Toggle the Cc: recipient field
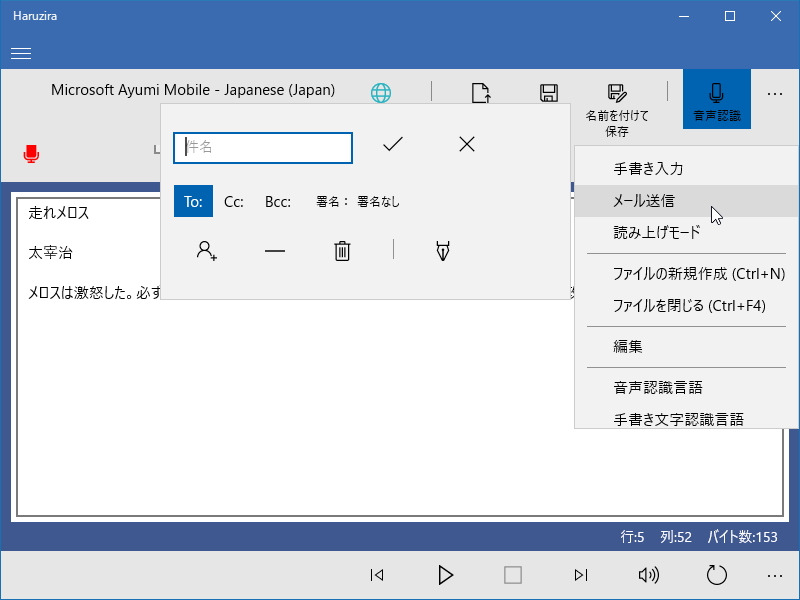This screenshot has width=800, height=600. click(233, 201)
